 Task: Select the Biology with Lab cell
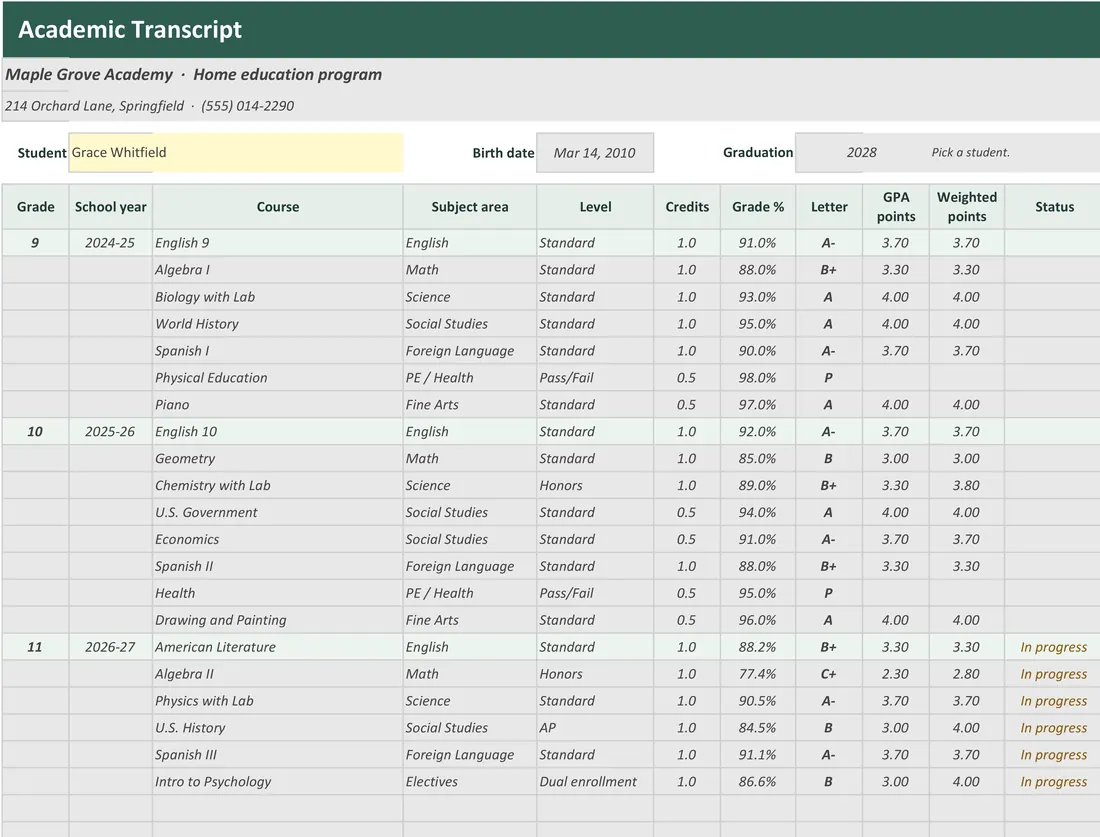(x=278, y=297)
